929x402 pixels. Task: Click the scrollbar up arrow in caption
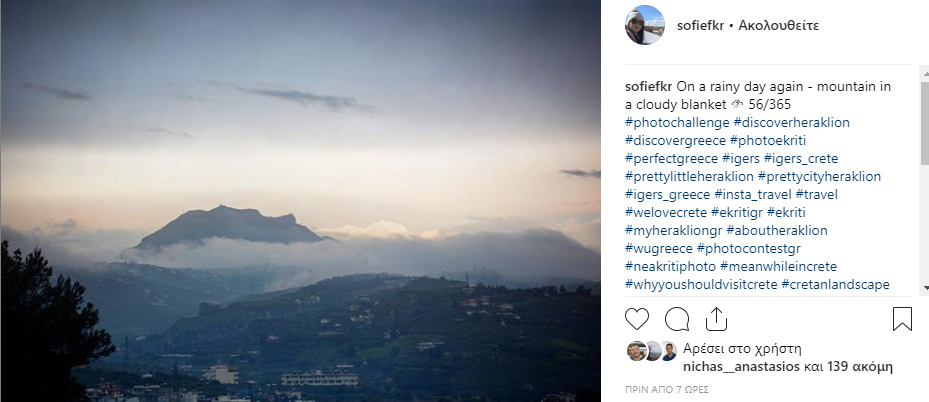tap(924, 73)
